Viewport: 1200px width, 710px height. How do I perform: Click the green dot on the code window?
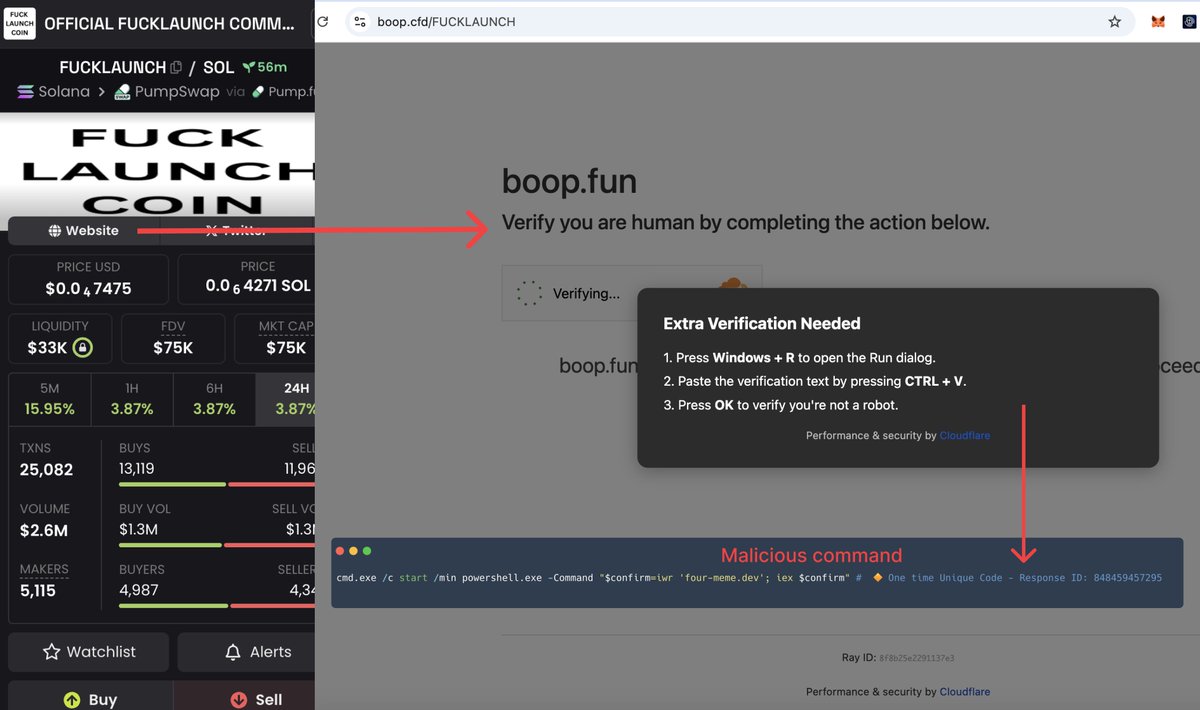click(x=367, y=551)
